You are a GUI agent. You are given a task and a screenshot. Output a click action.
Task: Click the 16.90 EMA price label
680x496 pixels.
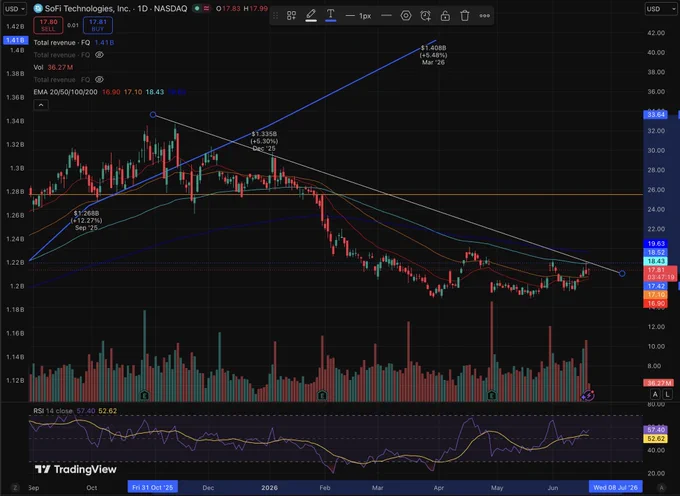pyautogui.click(x=656, y=303)
